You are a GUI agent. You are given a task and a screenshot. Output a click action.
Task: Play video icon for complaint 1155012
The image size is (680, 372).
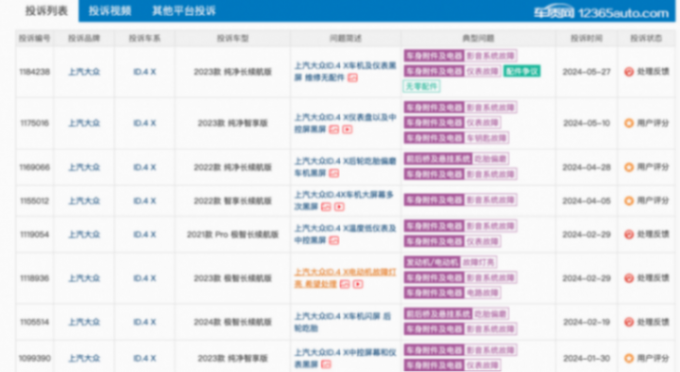coord(340,207)
